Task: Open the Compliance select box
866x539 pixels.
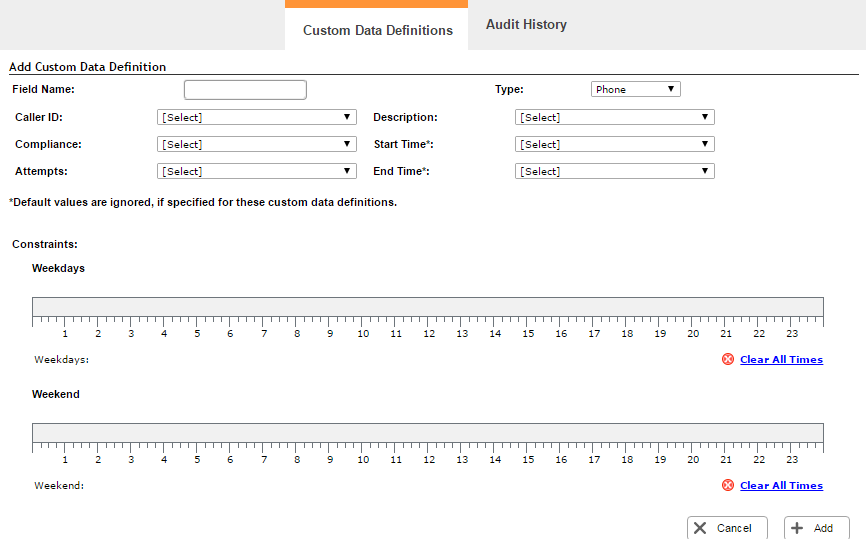Action: click(x=256, y=144)
